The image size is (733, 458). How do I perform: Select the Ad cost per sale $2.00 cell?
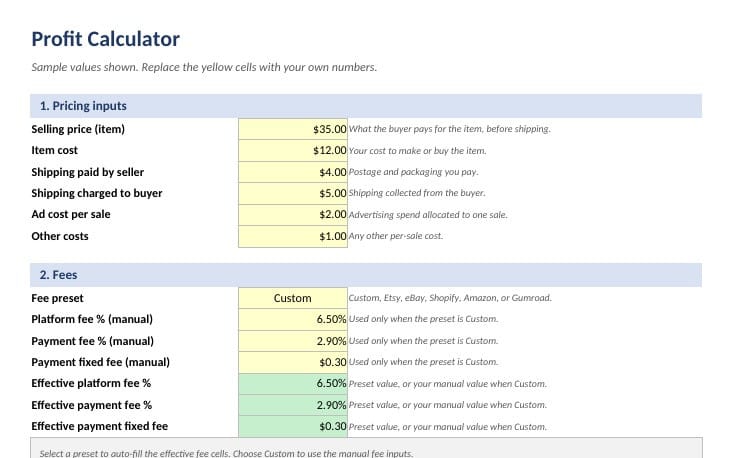293,215
